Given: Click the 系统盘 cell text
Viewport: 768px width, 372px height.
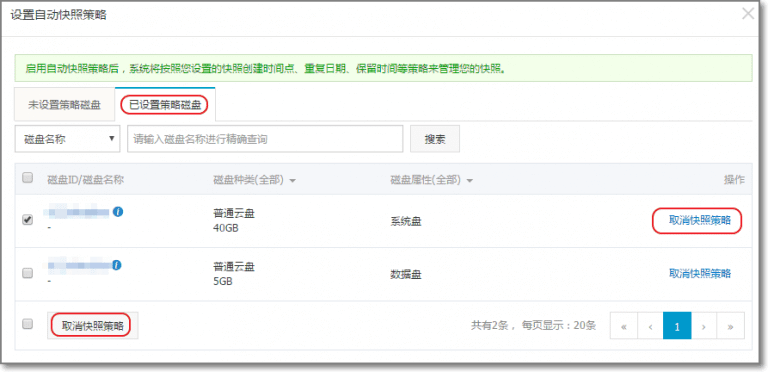Looking at the screenshot, I should point(406,222).
